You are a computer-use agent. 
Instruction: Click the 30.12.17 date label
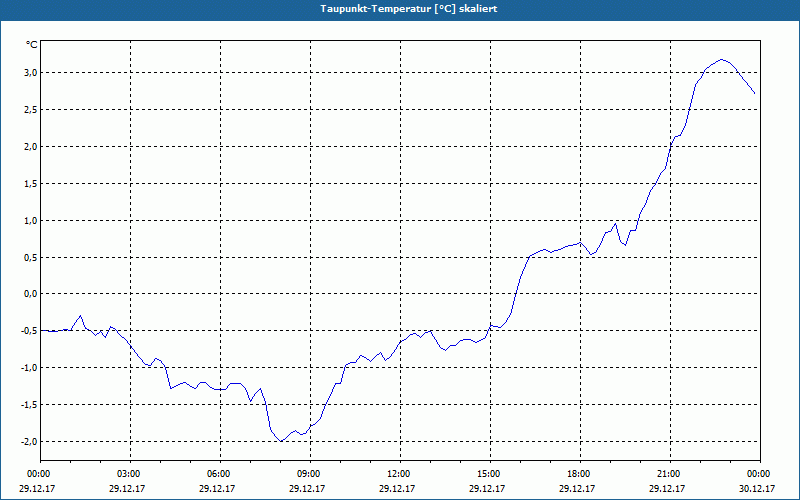[x=757, y=488]
